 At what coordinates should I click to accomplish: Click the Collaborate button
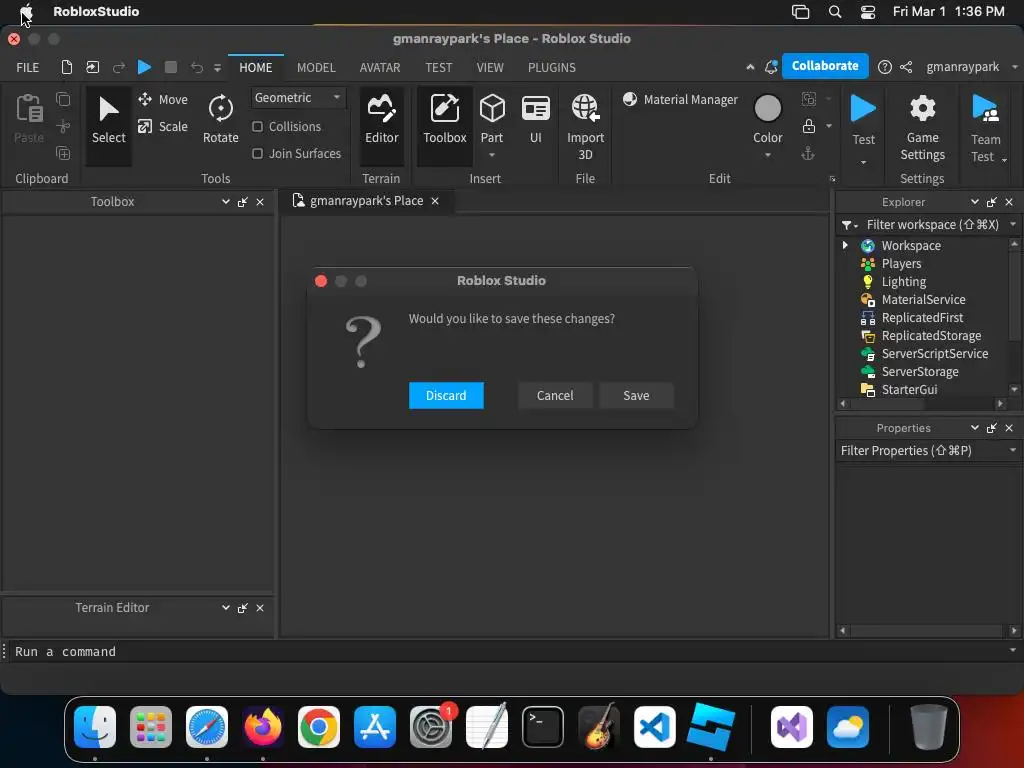click(x=825, y=66)
